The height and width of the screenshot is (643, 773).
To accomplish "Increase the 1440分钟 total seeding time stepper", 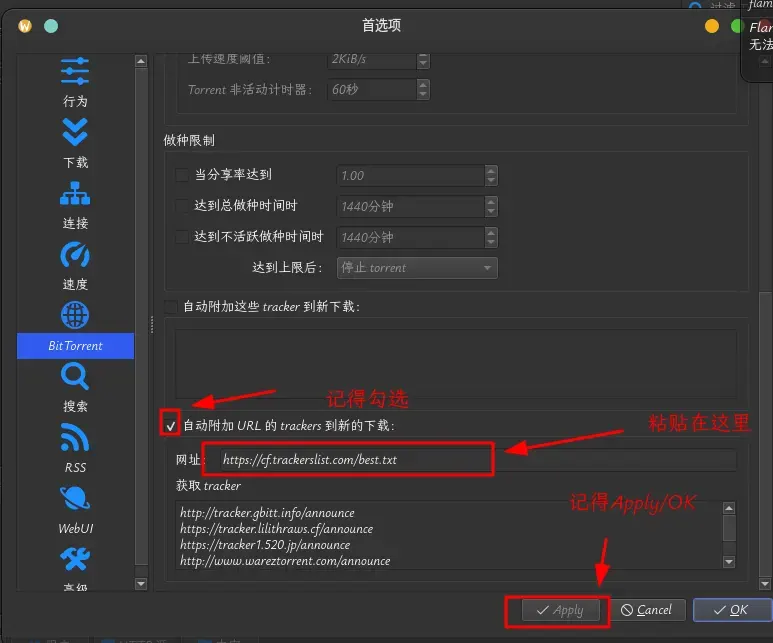I will click(x=491, y=202).
